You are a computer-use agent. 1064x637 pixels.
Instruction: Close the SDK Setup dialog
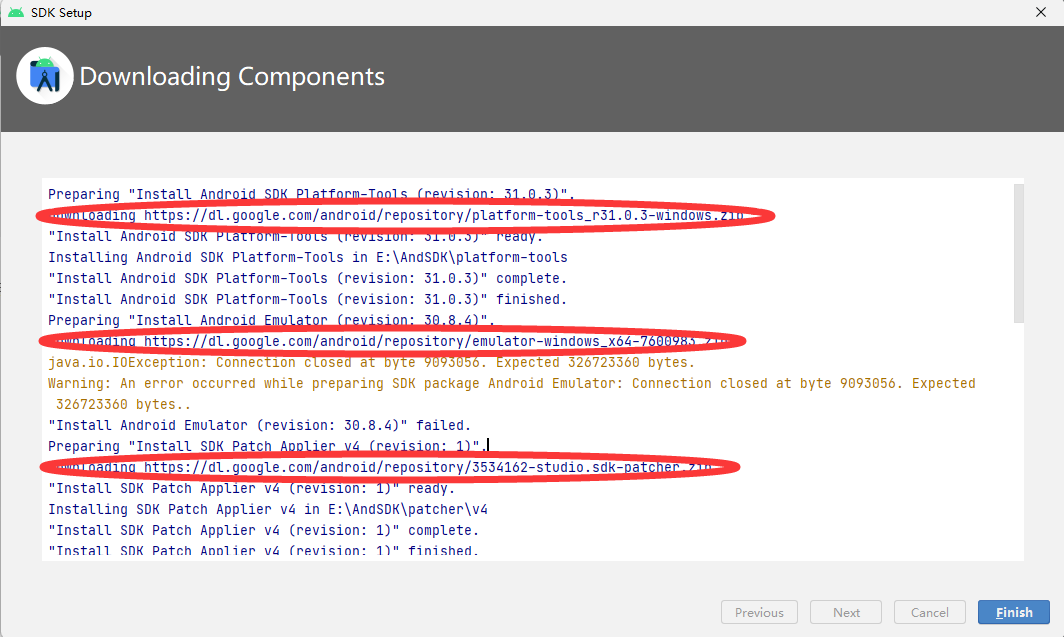coord(1041,12)
